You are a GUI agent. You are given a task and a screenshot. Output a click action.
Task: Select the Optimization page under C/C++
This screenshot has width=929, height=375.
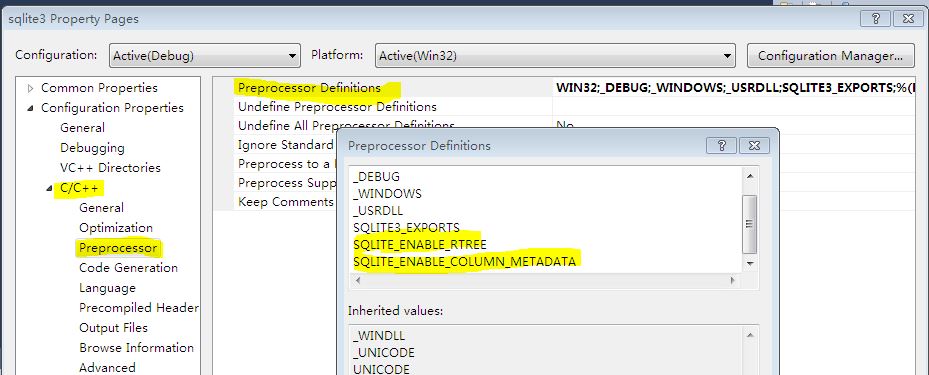pos(116,227)
